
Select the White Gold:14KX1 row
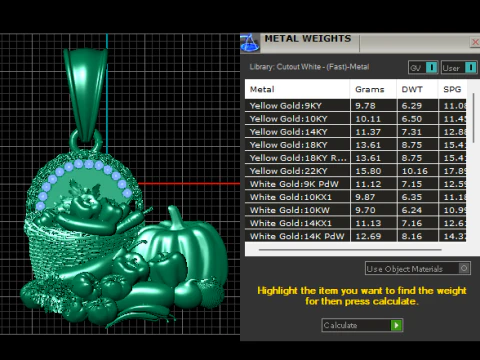356,223
